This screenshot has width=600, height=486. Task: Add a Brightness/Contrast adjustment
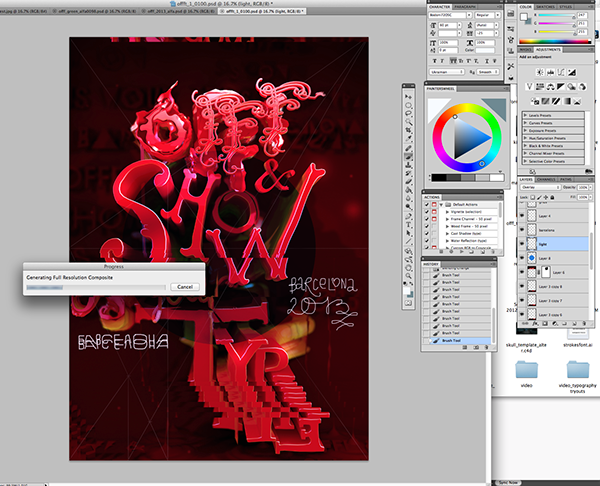[540, 72]
